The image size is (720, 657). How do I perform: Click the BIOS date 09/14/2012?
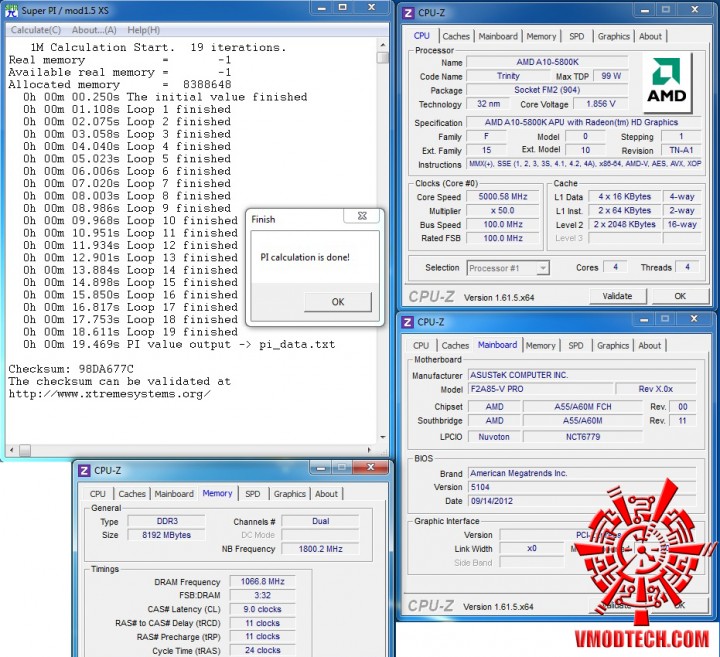(x=582, y=501)
